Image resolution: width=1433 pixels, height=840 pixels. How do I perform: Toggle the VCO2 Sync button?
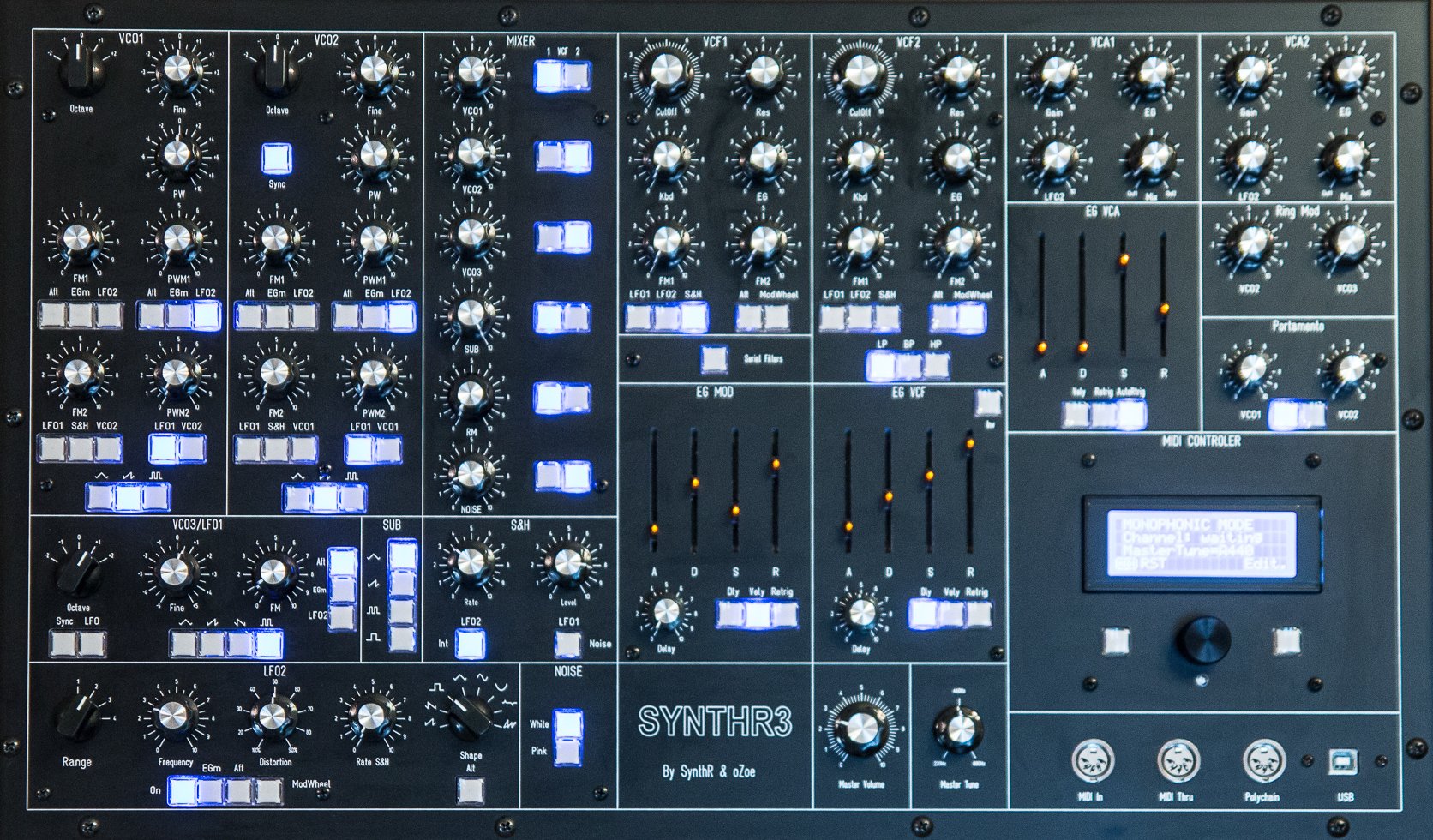276,159
